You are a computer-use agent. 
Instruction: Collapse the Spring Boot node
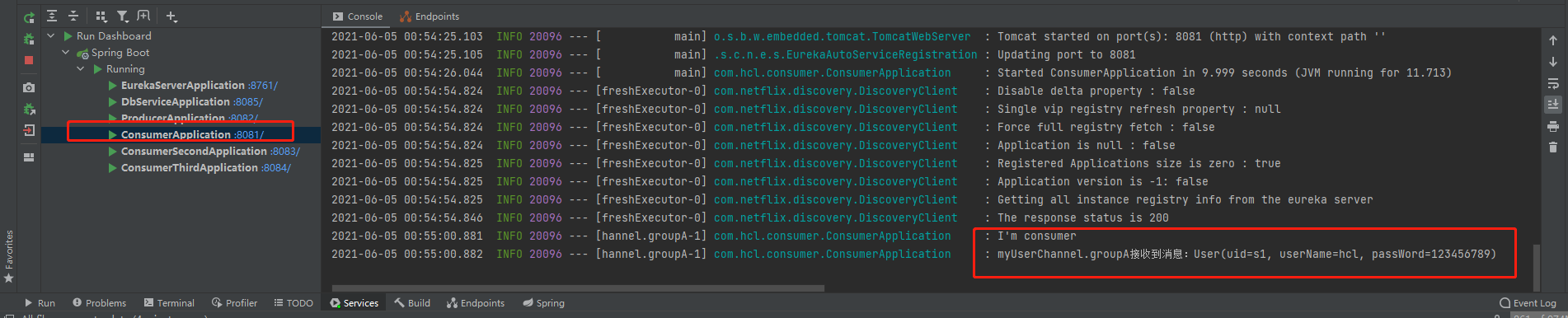coord(66,52)
